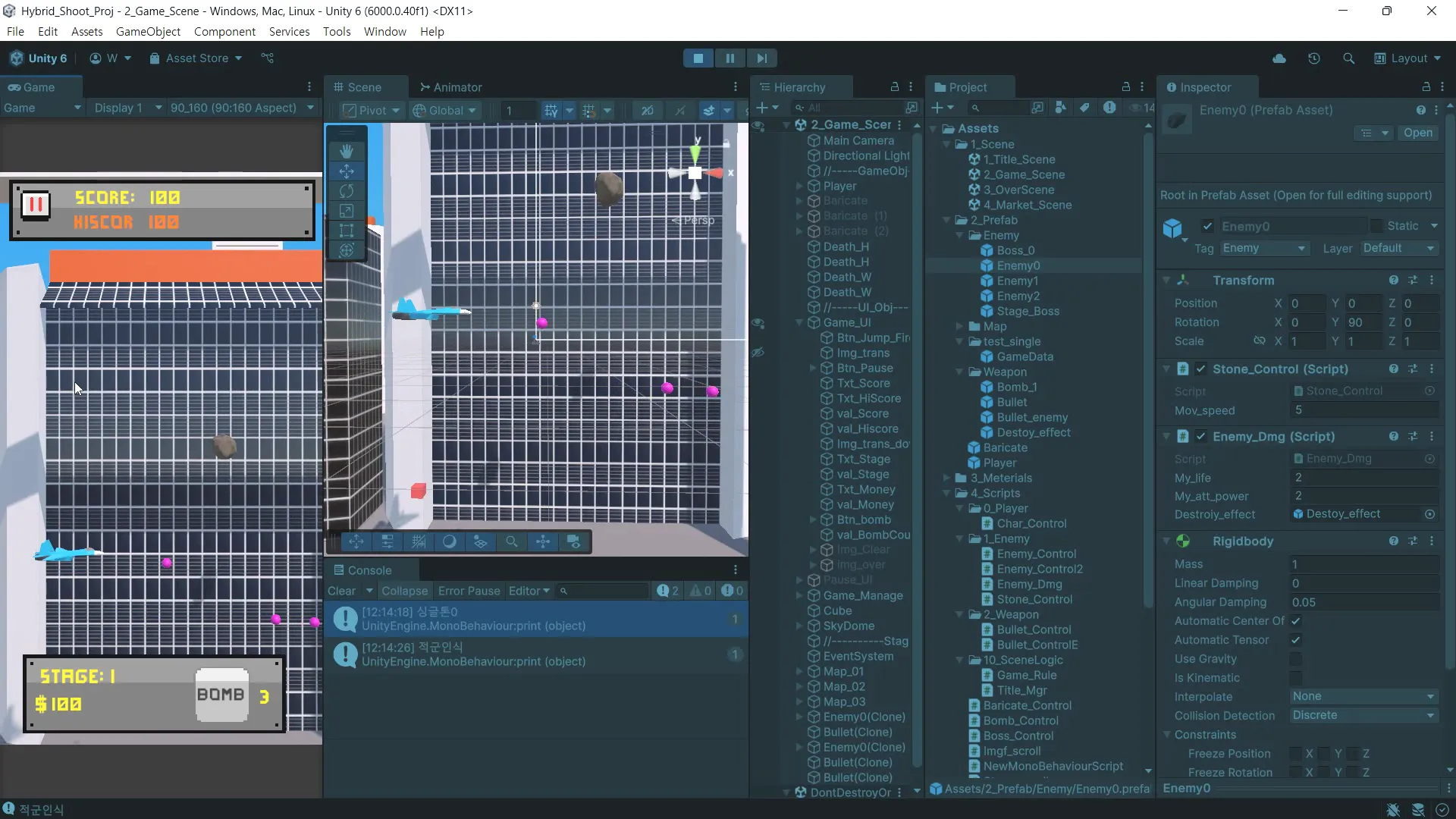The width and height of the screenshot is (1456, 819).
Task: Click the Pause playback button
Action: tap(730, 58)
